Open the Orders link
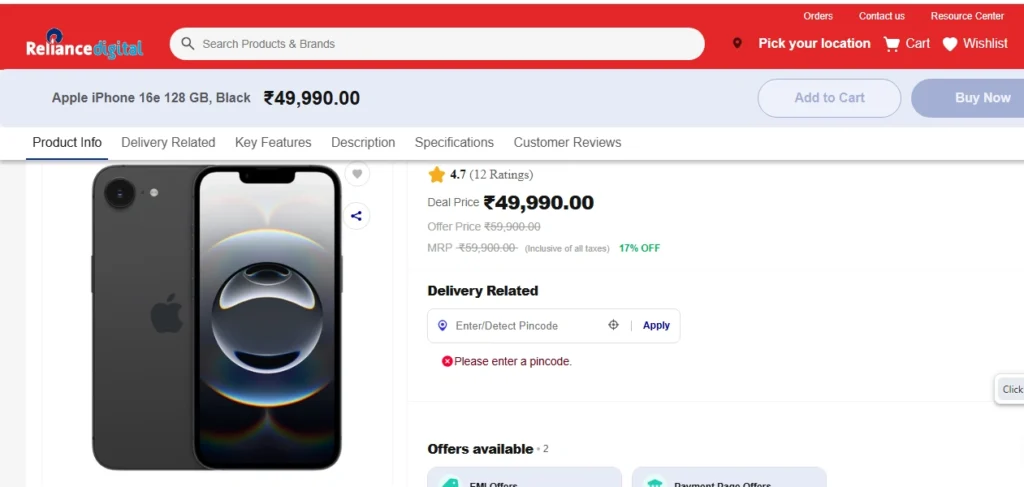 pos(818,16)
